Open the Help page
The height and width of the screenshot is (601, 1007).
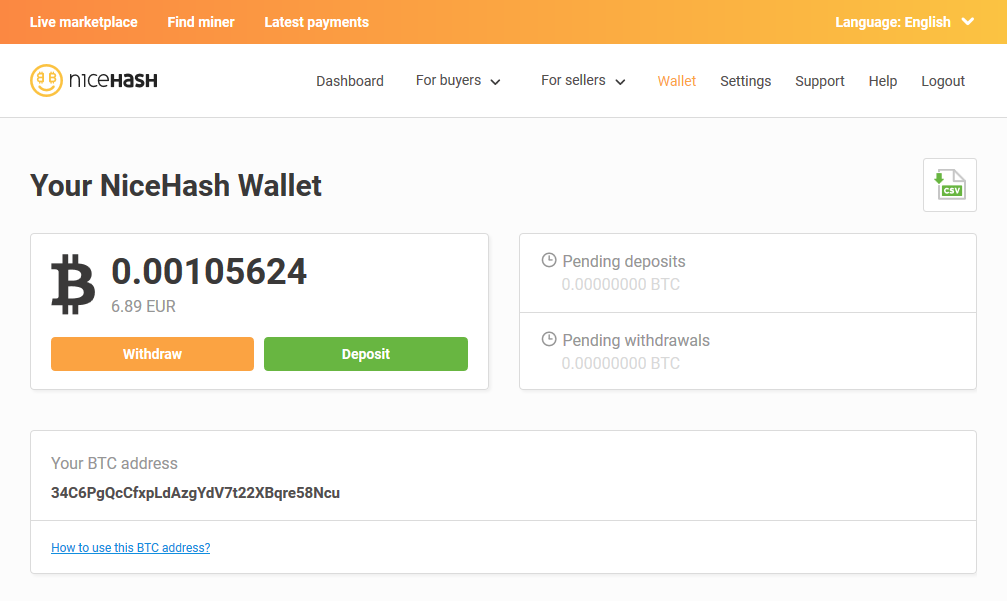pyautogui.click(x=882, y=81)
